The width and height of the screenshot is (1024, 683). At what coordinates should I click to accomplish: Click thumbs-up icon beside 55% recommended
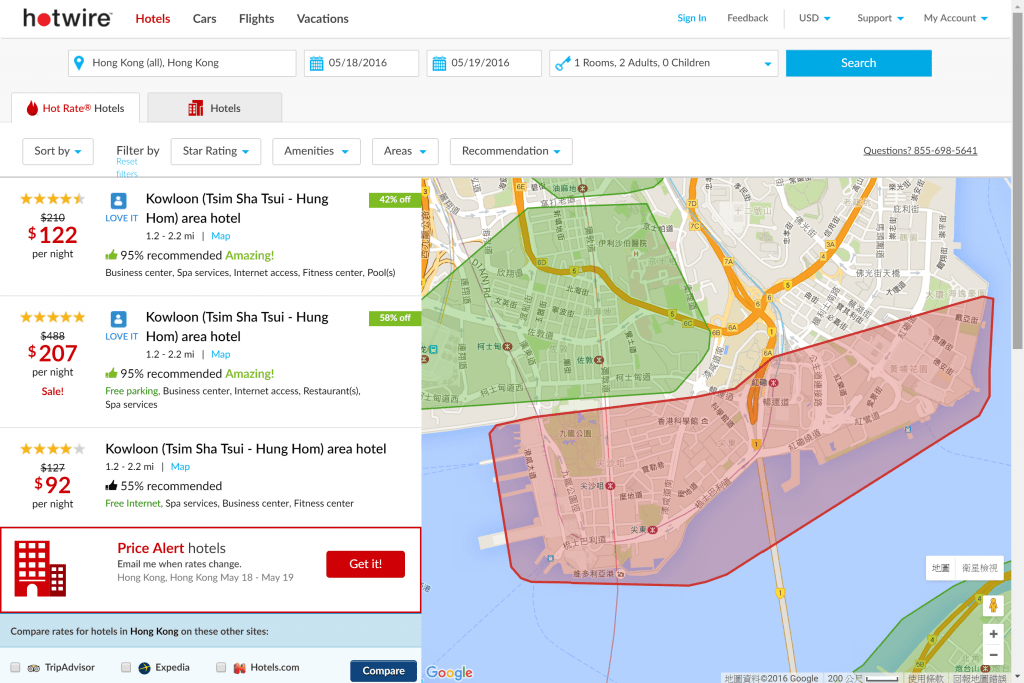click(x=111, y=486)
